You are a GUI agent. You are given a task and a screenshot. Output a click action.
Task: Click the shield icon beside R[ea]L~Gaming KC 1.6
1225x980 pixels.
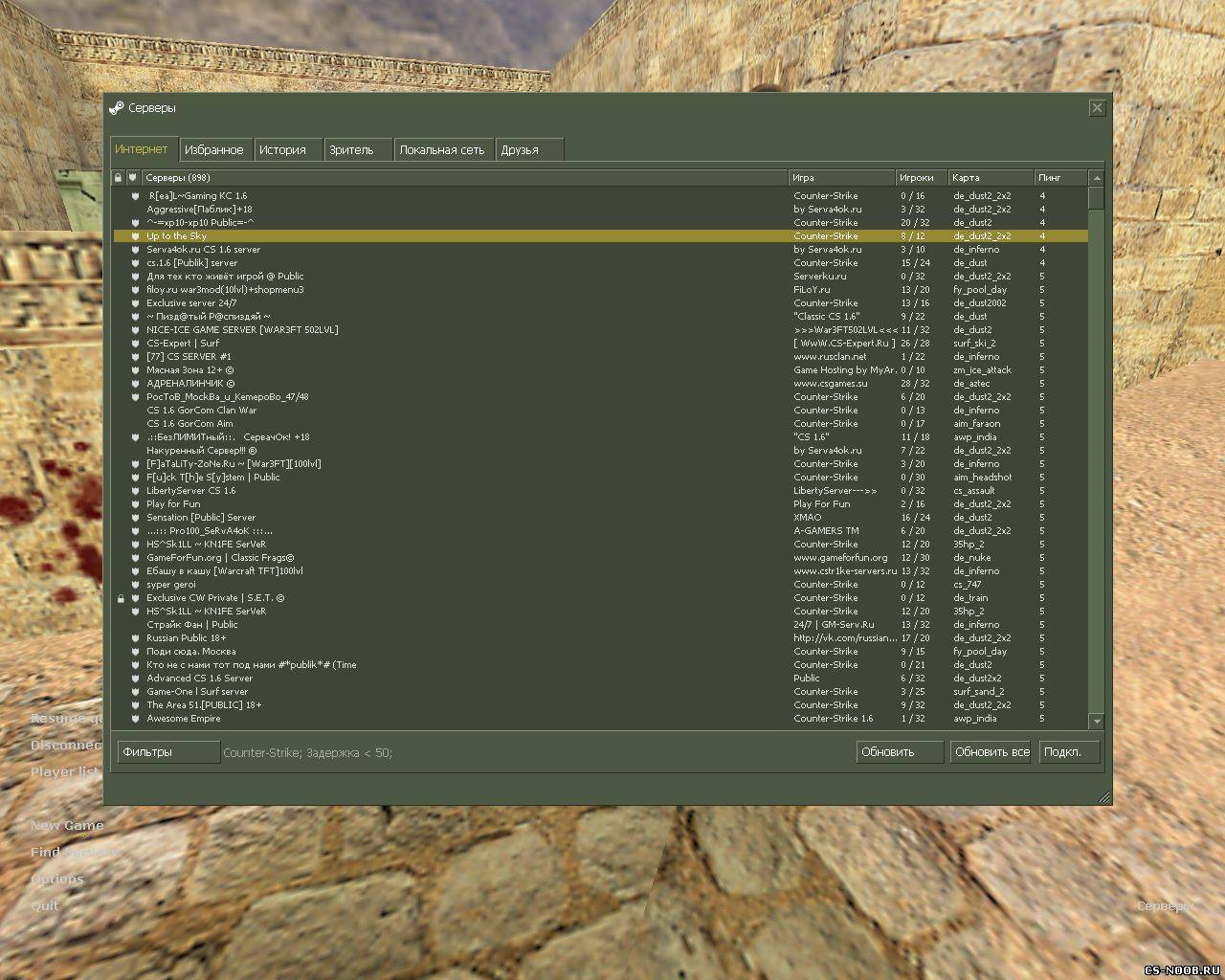(x=135, y=196)
